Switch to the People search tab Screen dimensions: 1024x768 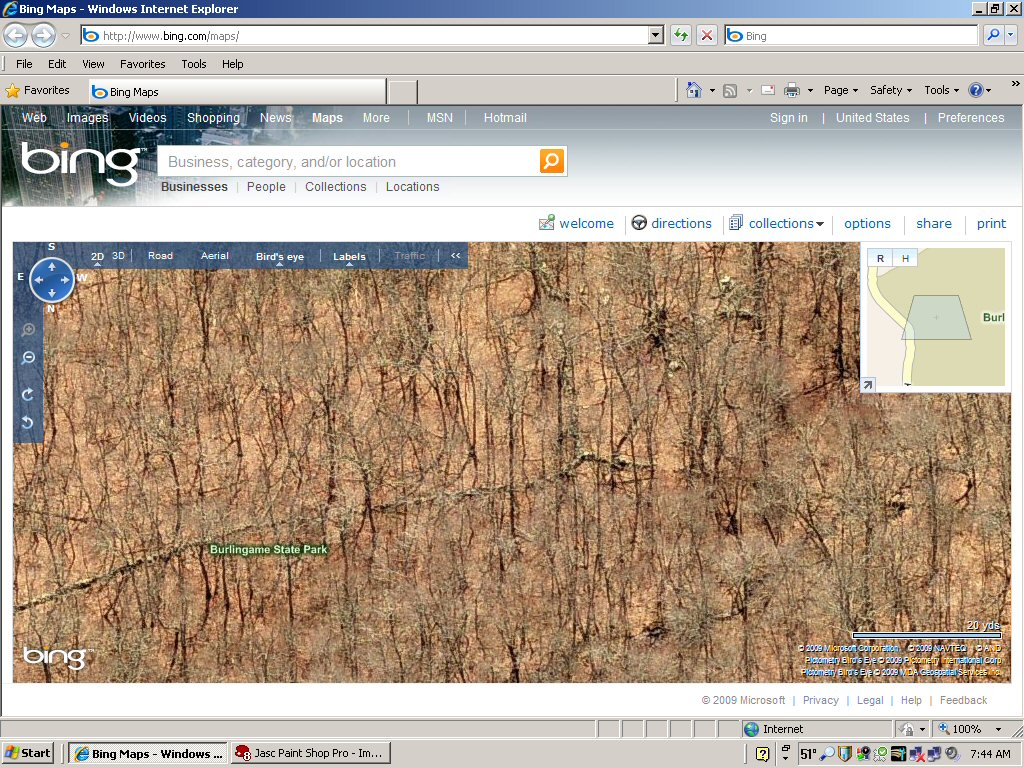[266, 187]
